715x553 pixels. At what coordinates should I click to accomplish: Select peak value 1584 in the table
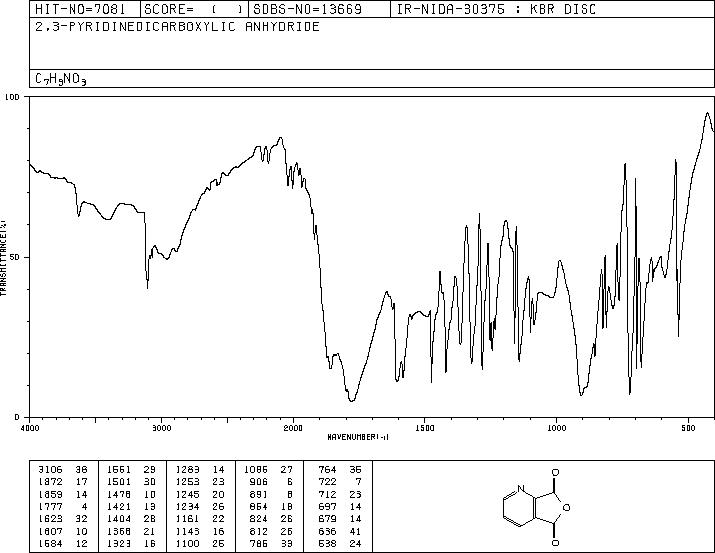coord(50,543)
